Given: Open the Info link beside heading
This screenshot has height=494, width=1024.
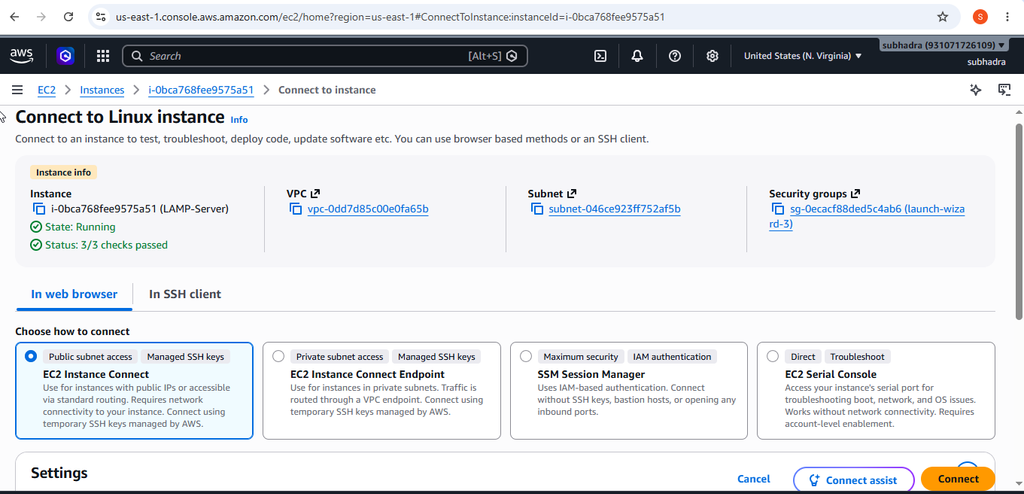Looking at the screenshot, I should click(239, 120).
